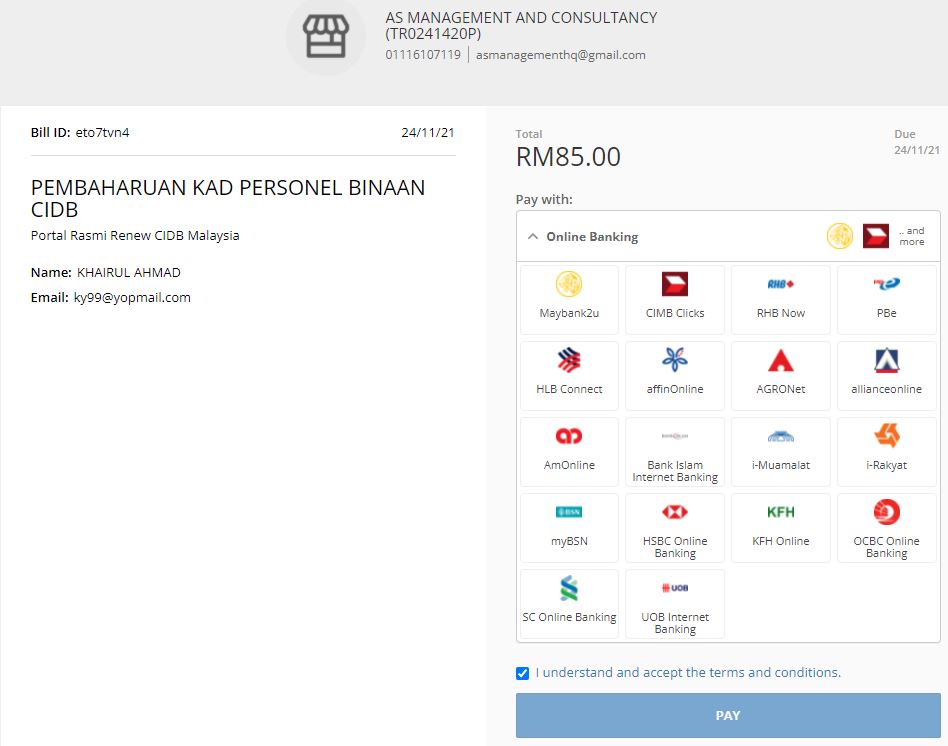Click merchant email asmanagementhq@gmail.com

(560, 55)
